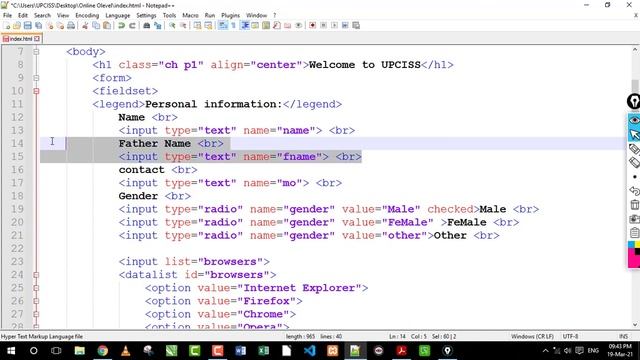Screen dimensions: 640x360
Task: Open the Encoding menu
Action: click(87, 15)
